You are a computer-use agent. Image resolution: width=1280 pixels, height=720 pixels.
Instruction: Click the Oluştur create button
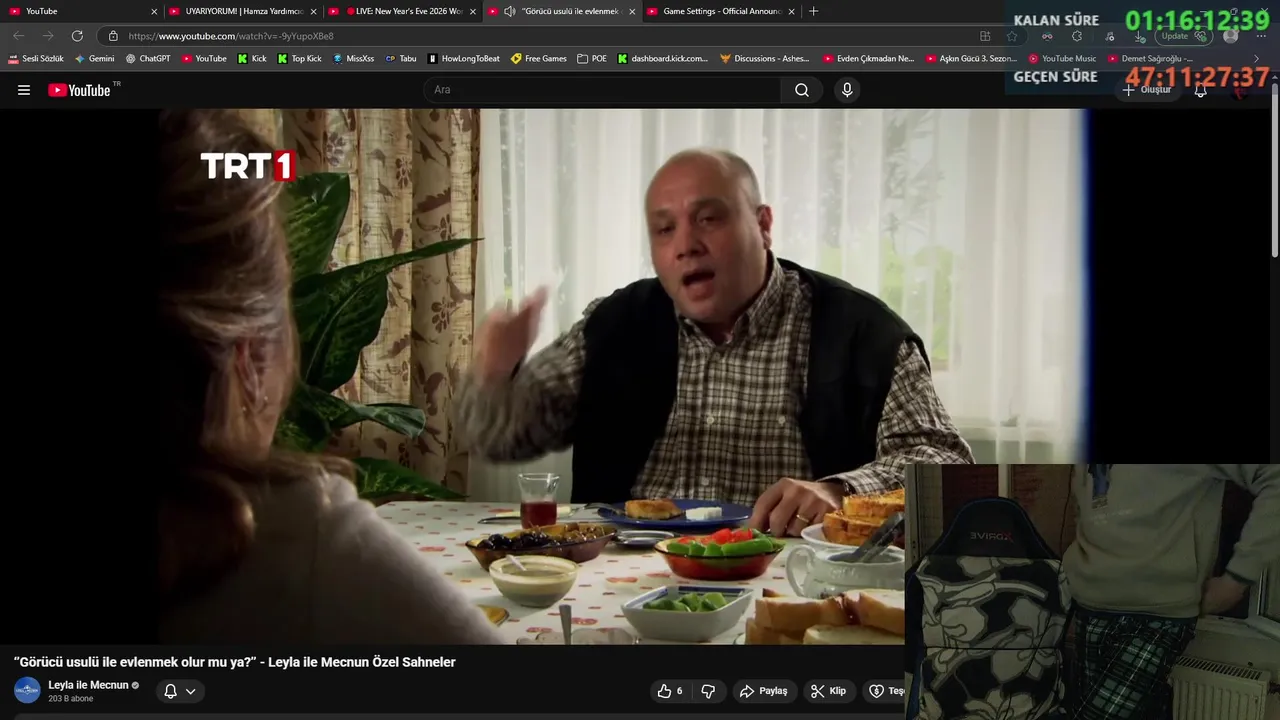click(x=1146, y=90)
